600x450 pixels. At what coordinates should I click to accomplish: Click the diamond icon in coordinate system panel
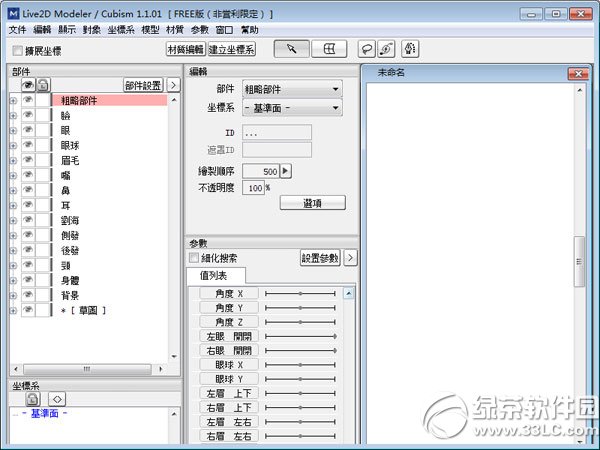point(57,399)
